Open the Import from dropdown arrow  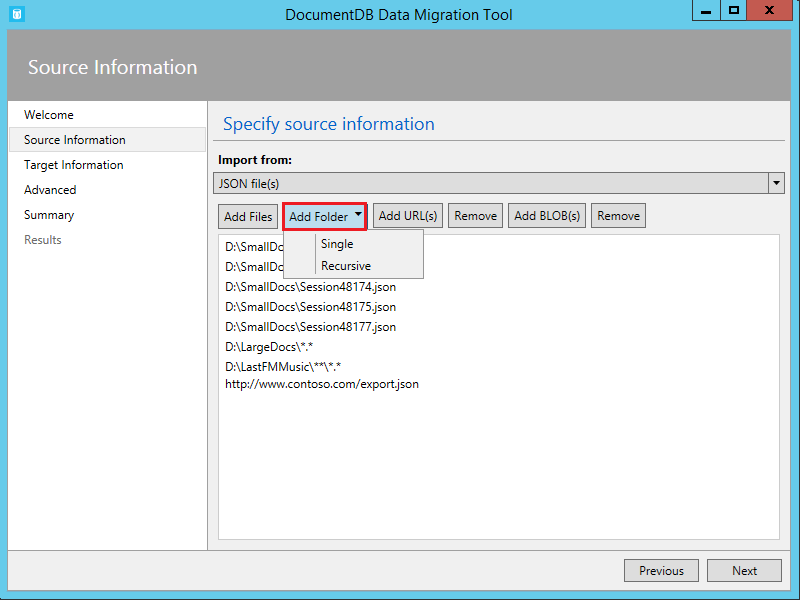coord(776,183)
